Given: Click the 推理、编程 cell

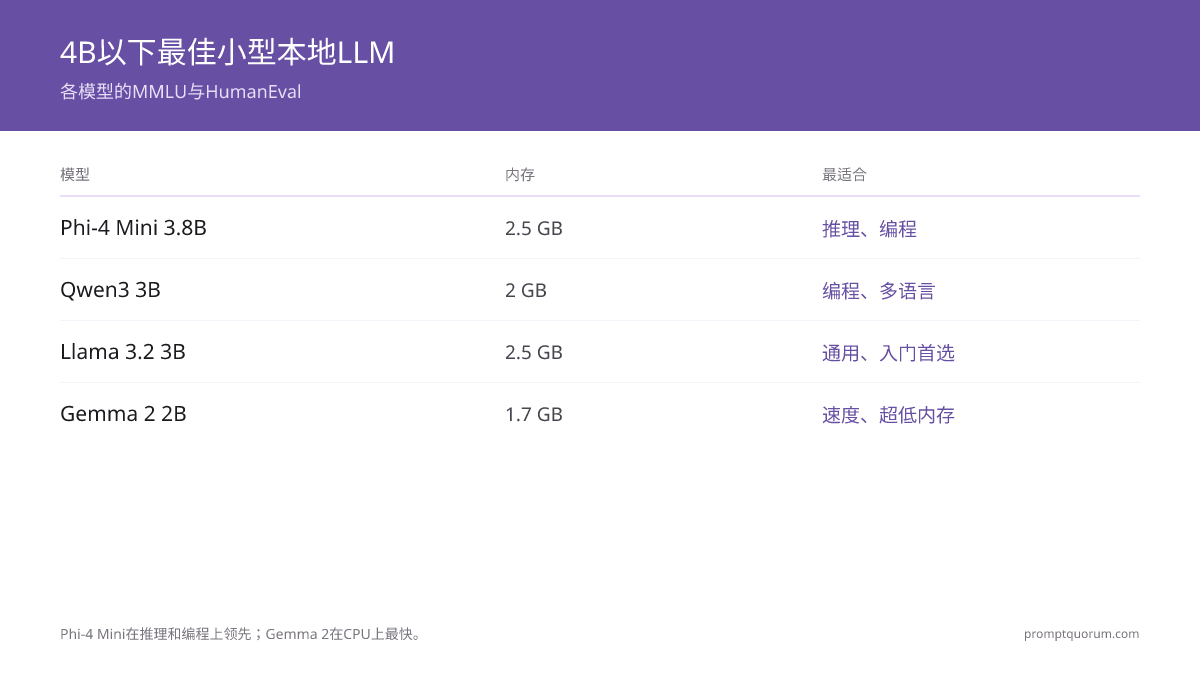Looking at the screenshot, I should [x=869, y=229].
